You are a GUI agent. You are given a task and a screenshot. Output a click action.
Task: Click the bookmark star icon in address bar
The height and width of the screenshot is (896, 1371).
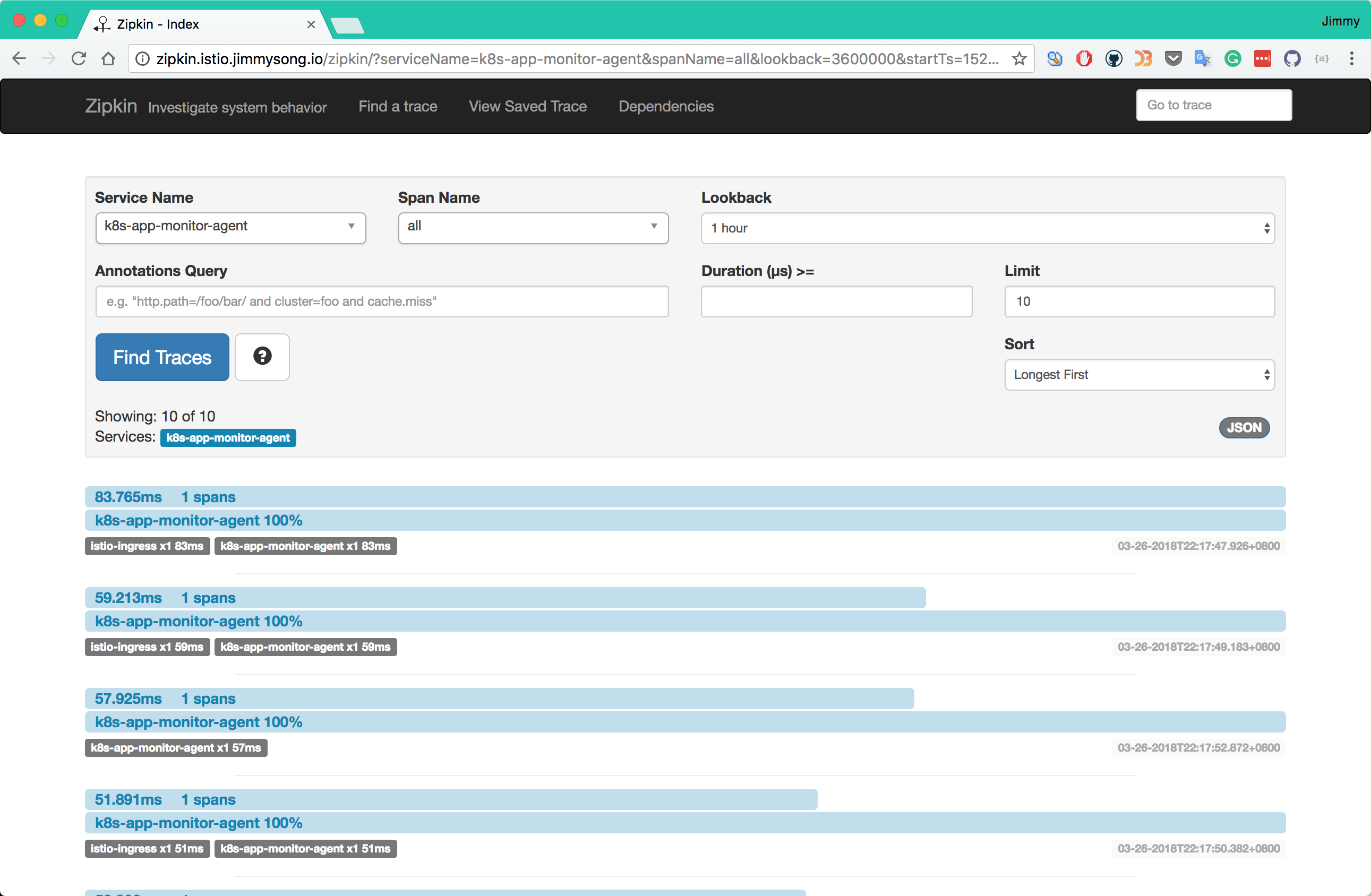1018,59
